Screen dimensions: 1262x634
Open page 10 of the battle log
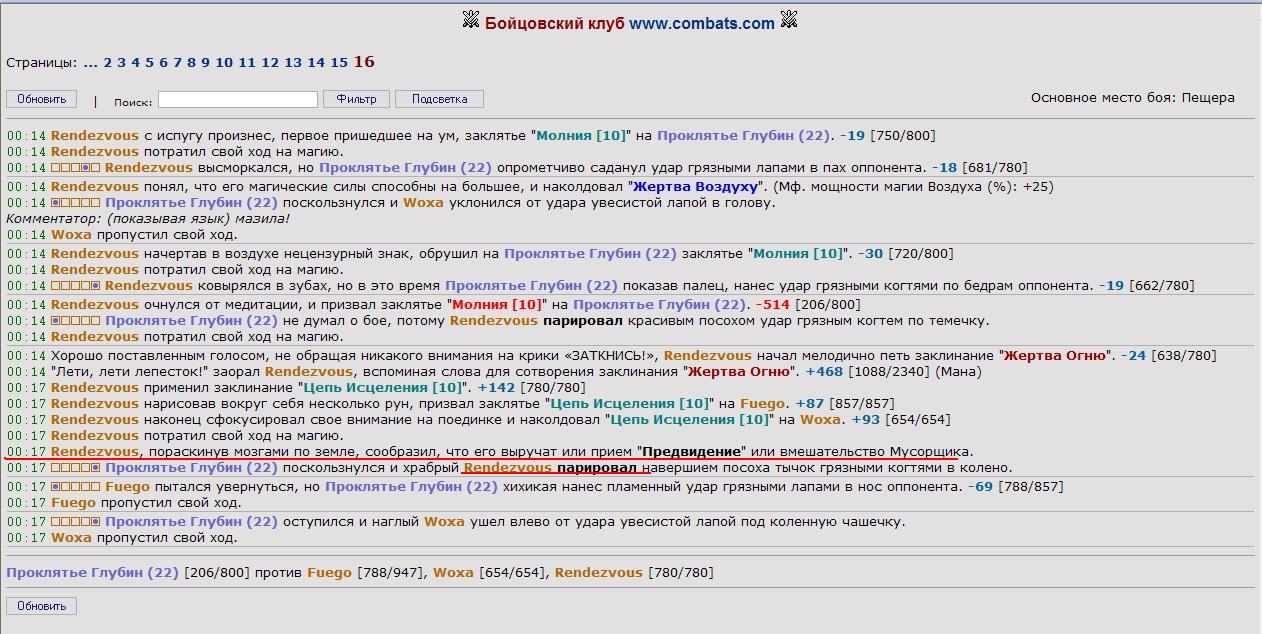tap(224, 62)
